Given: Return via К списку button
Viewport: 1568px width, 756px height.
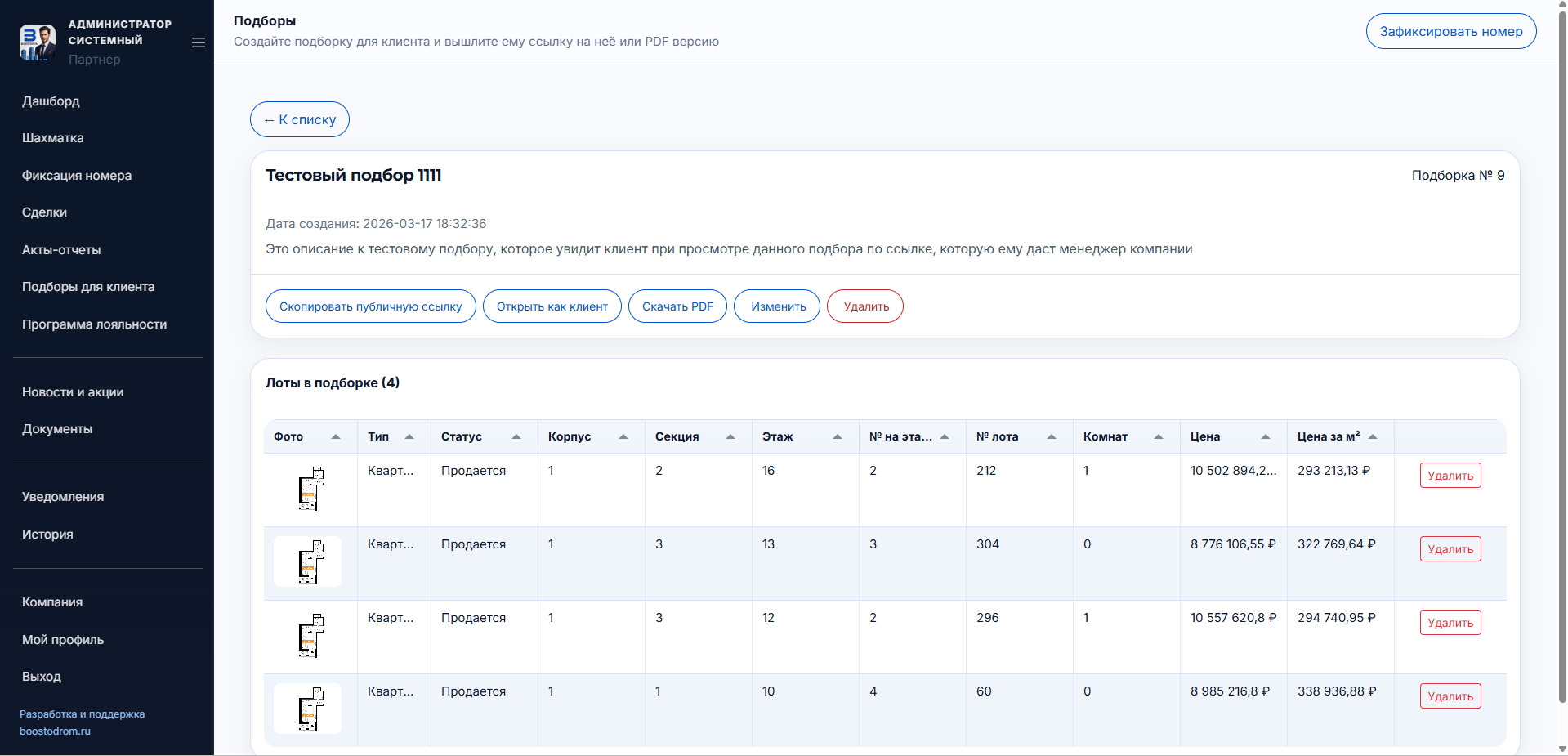Looking at the screenshot, I should [x=300, y=119].
